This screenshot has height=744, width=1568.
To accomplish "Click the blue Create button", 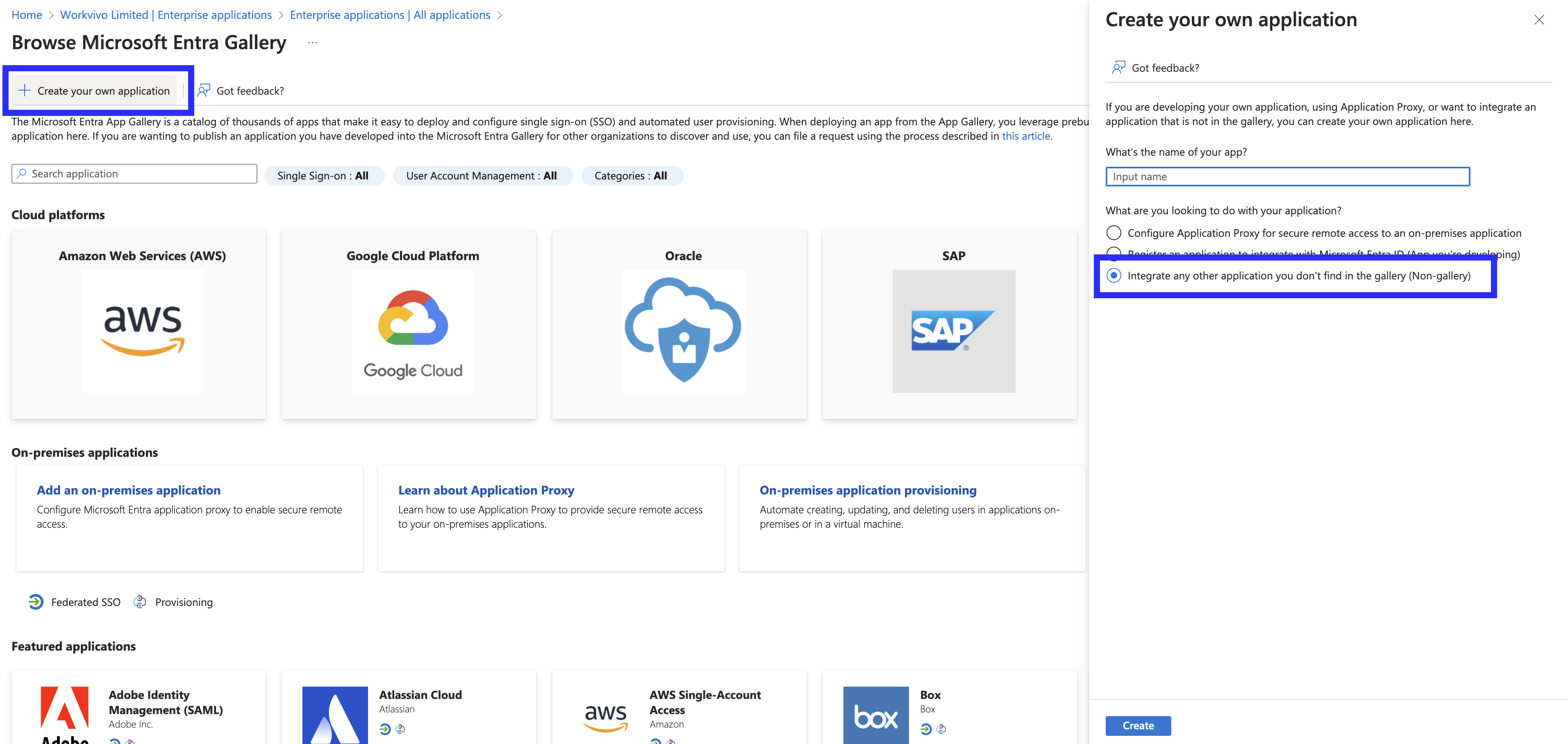I will click(x=1138, y=725).
